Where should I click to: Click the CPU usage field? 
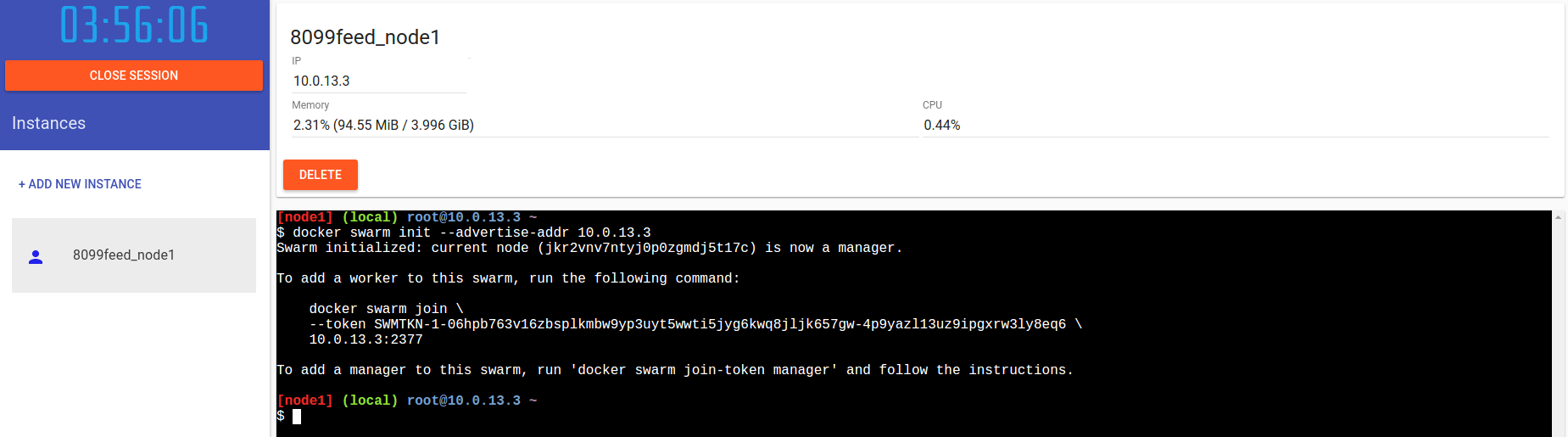[x=1236, y=125]
